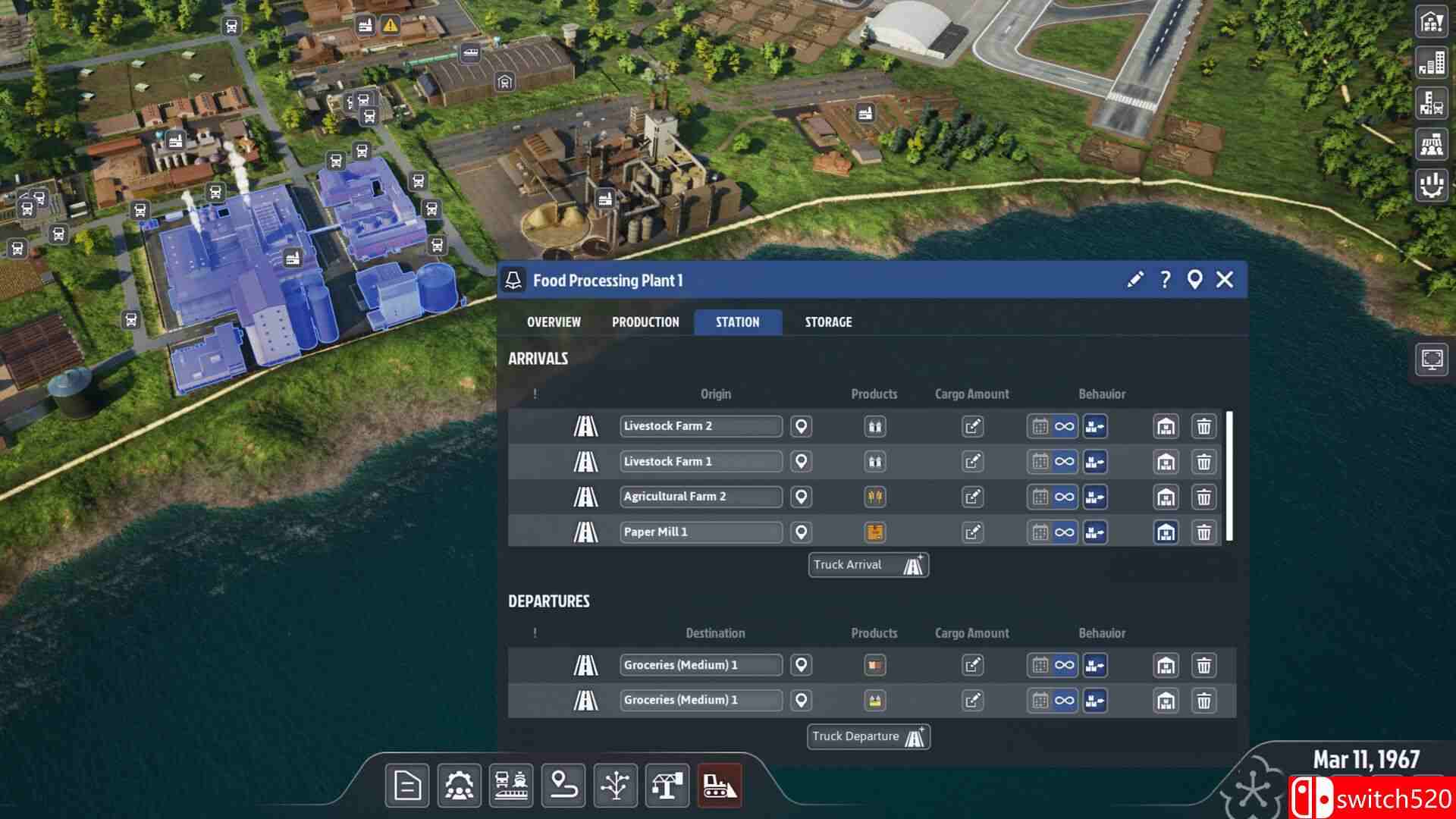Add a new Truck Departure
Screen dimensions: 1456x819
tap(867, 736)
